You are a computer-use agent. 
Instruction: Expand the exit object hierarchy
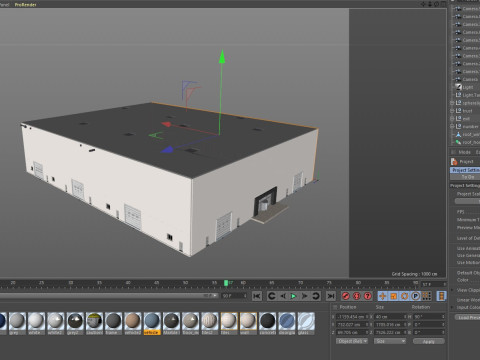pyautogui.click(x=452, y=119)
